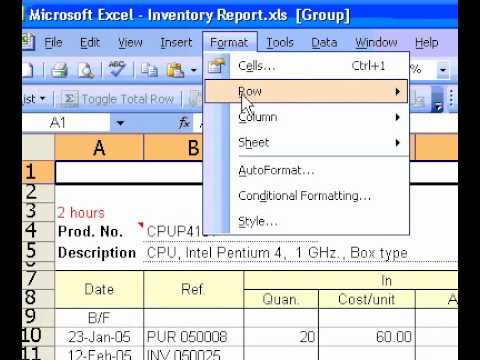Select row 10 header
Image resolution: width=480 pixels, height=360 pixels.
38,336
